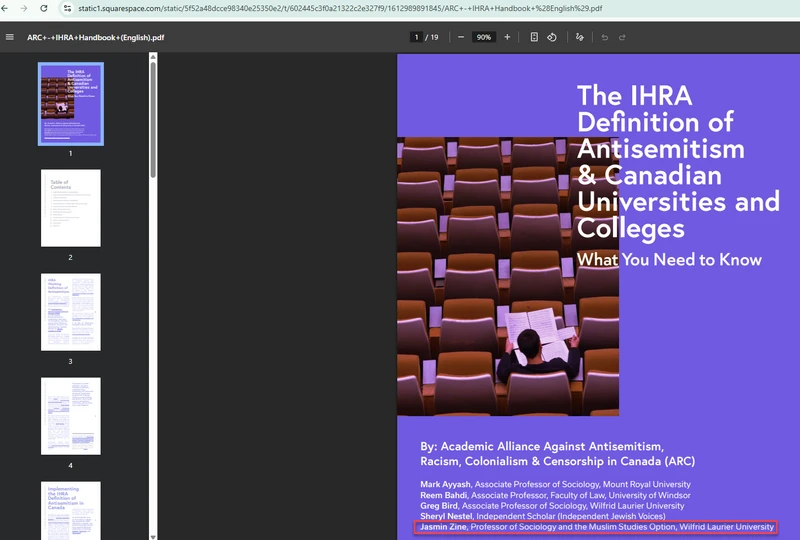Screen dimensions: 800x540
Task: Redo the last annotation
Action: pos(622,37)
